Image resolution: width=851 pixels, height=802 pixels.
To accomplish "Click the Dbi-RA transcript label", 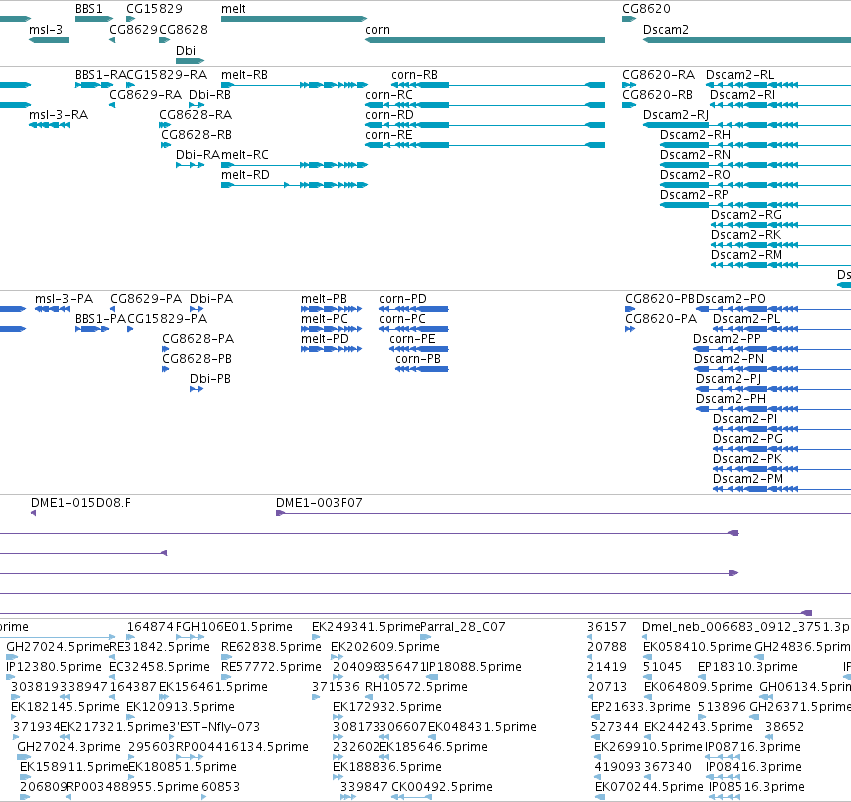I will [198, 155].
